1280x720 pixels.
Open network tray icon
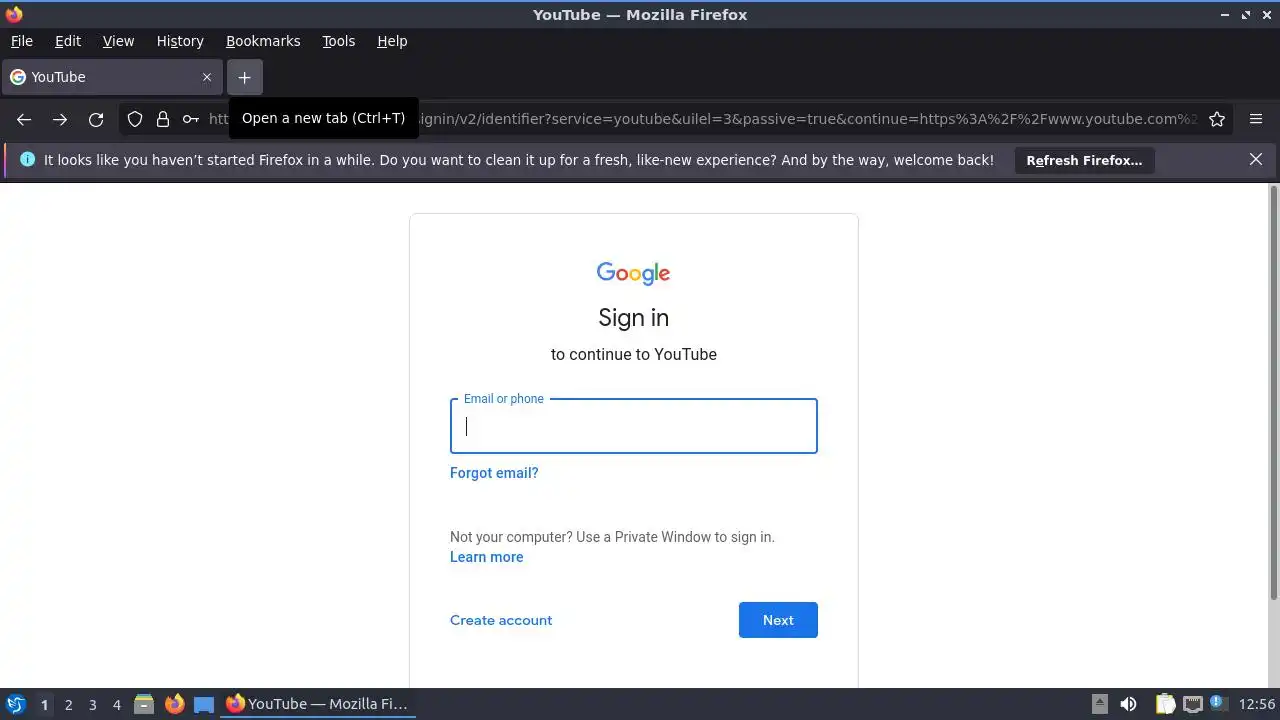[1192, 704]
